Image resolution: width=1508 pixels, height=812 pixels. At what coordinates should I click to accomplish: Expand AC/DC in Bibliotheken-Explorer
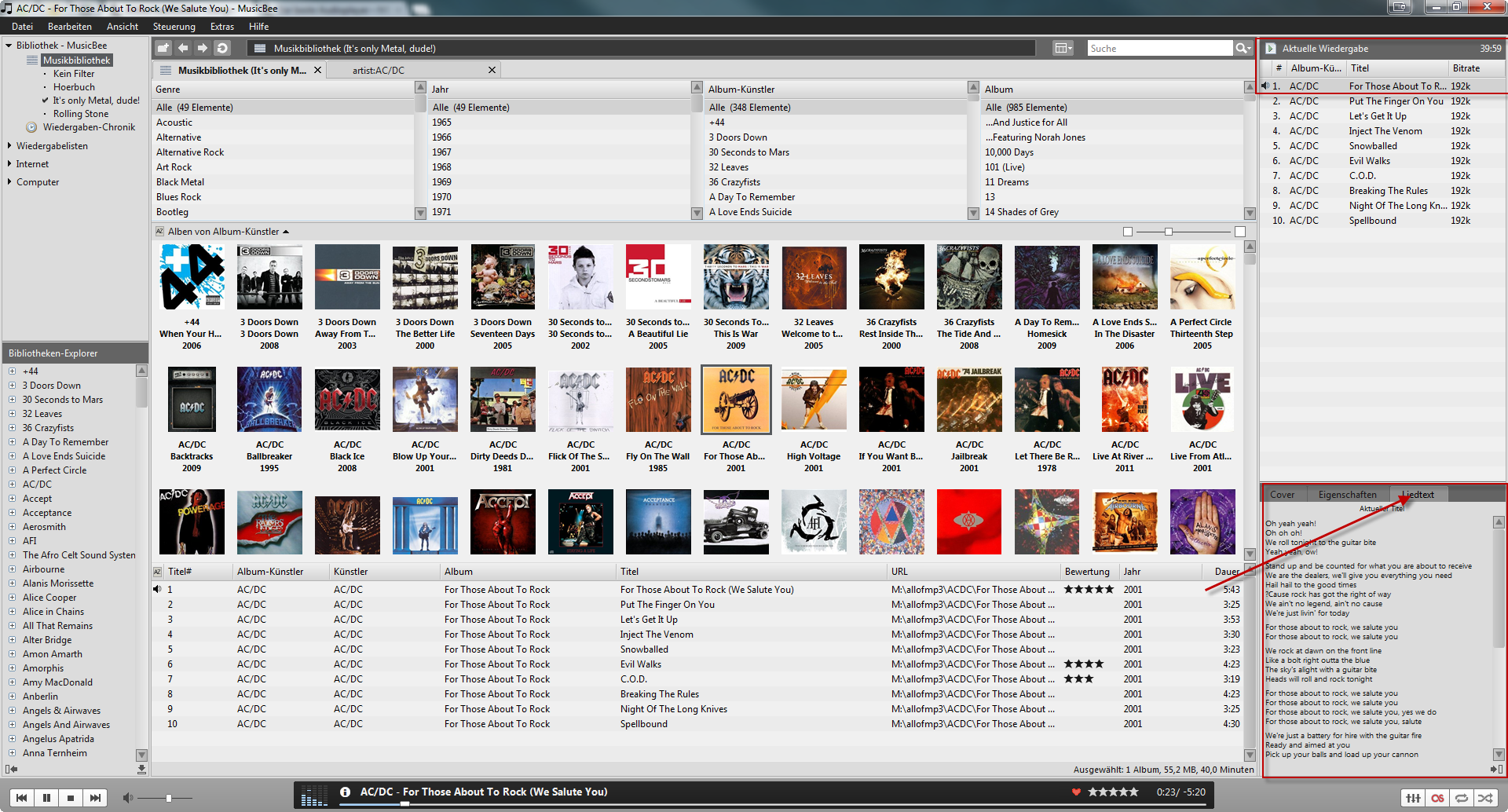(x=12, y=485)
